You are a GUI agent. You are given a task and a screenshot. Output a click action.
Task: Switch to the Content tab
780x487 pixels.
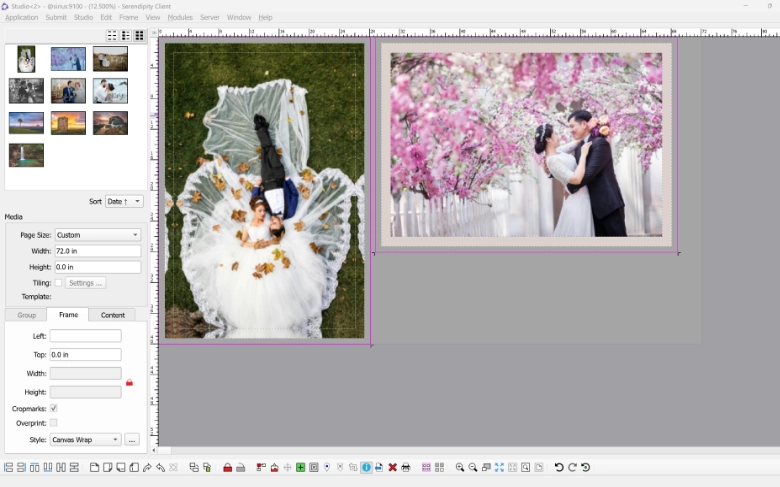click(113, 315)
